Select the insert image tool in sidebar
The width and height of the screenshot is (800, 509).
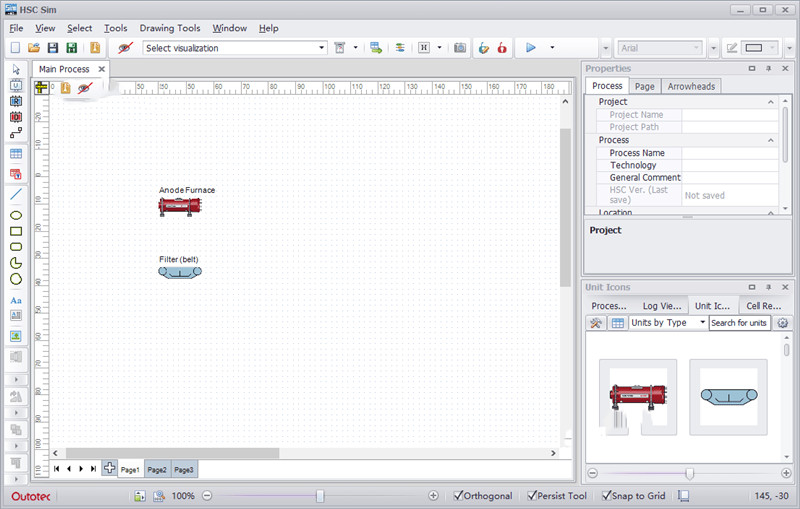click(16, 336)
